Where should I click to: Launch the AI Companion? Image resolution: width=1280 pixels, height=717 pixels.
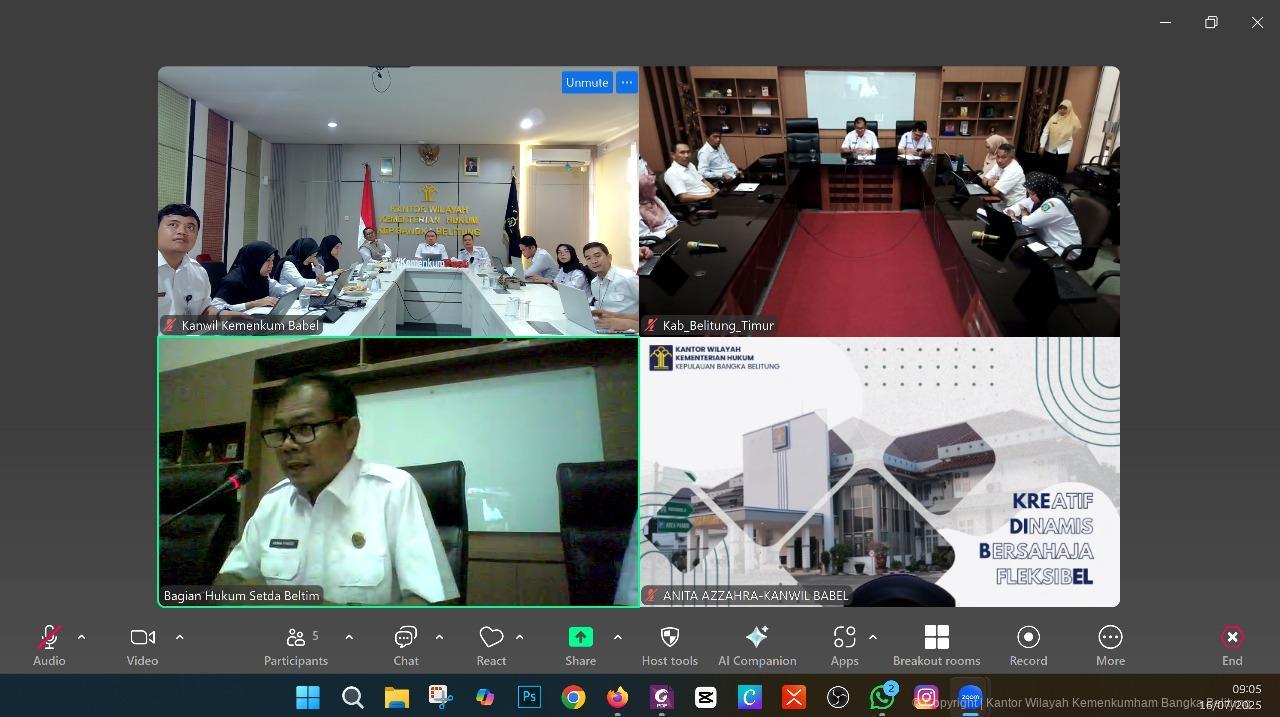(x=757, y=638)
